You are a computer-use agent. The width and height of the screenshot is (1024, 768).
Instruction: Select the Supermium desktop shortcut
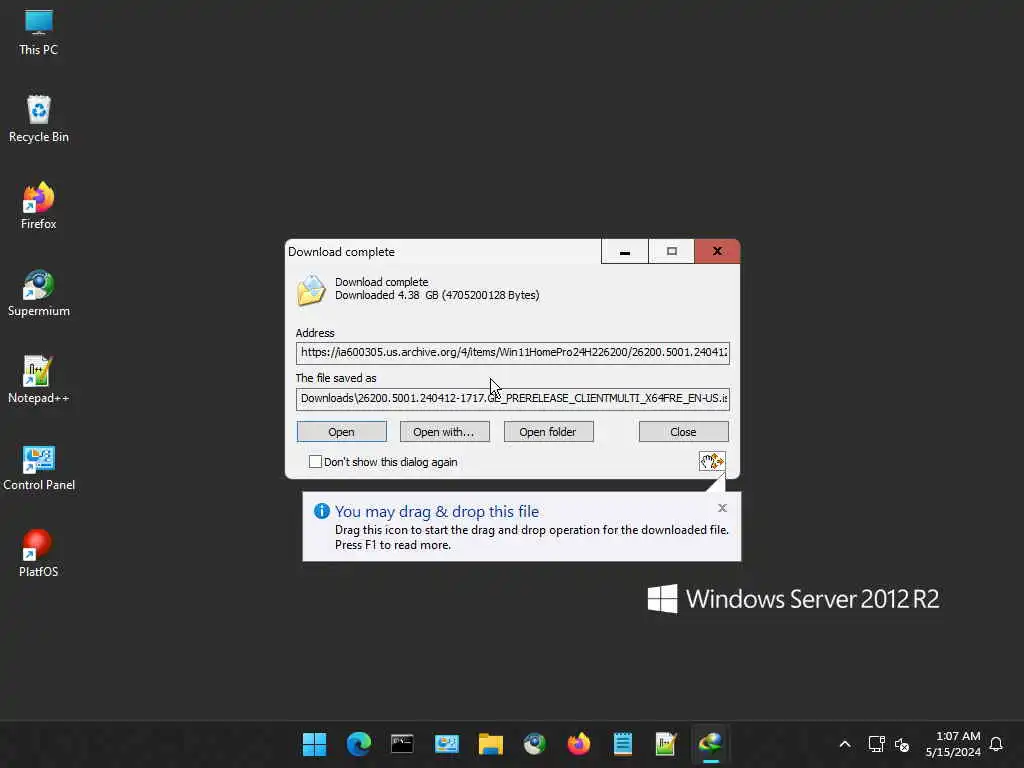coord(39,293)
